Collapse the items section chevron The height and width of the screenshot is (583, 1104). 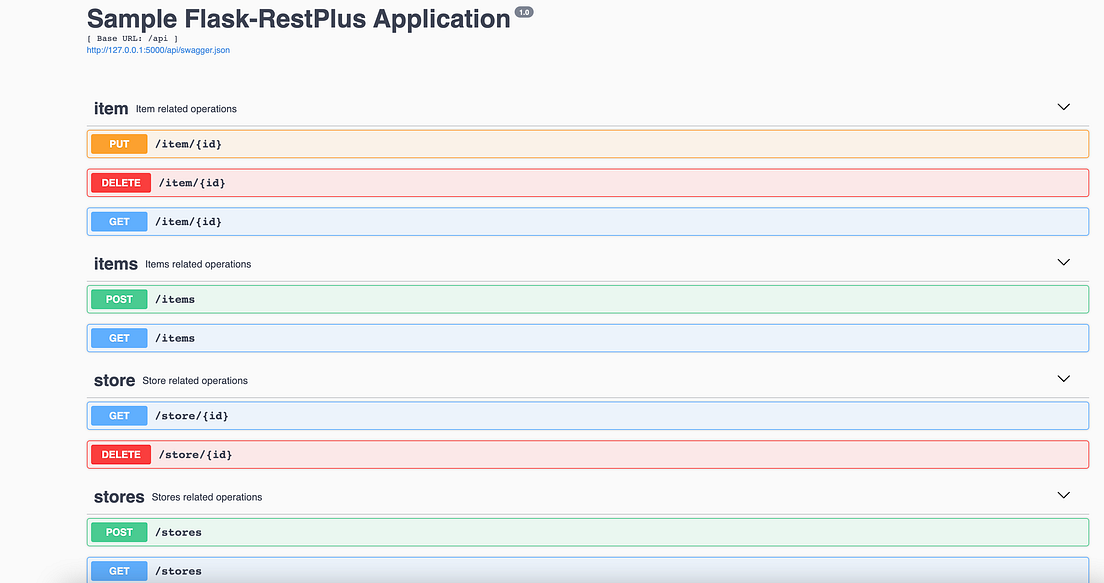(x=1063, y=262)
